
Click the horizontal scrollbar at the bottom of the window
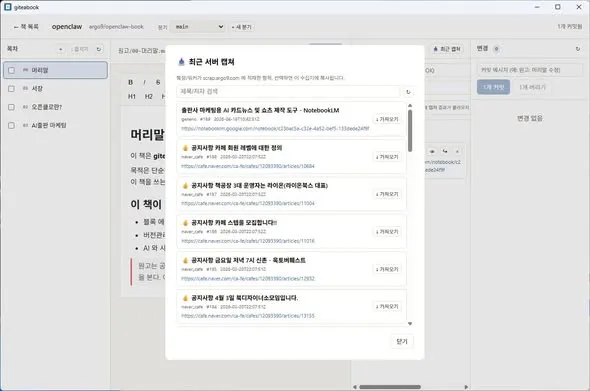pos(390,387)
